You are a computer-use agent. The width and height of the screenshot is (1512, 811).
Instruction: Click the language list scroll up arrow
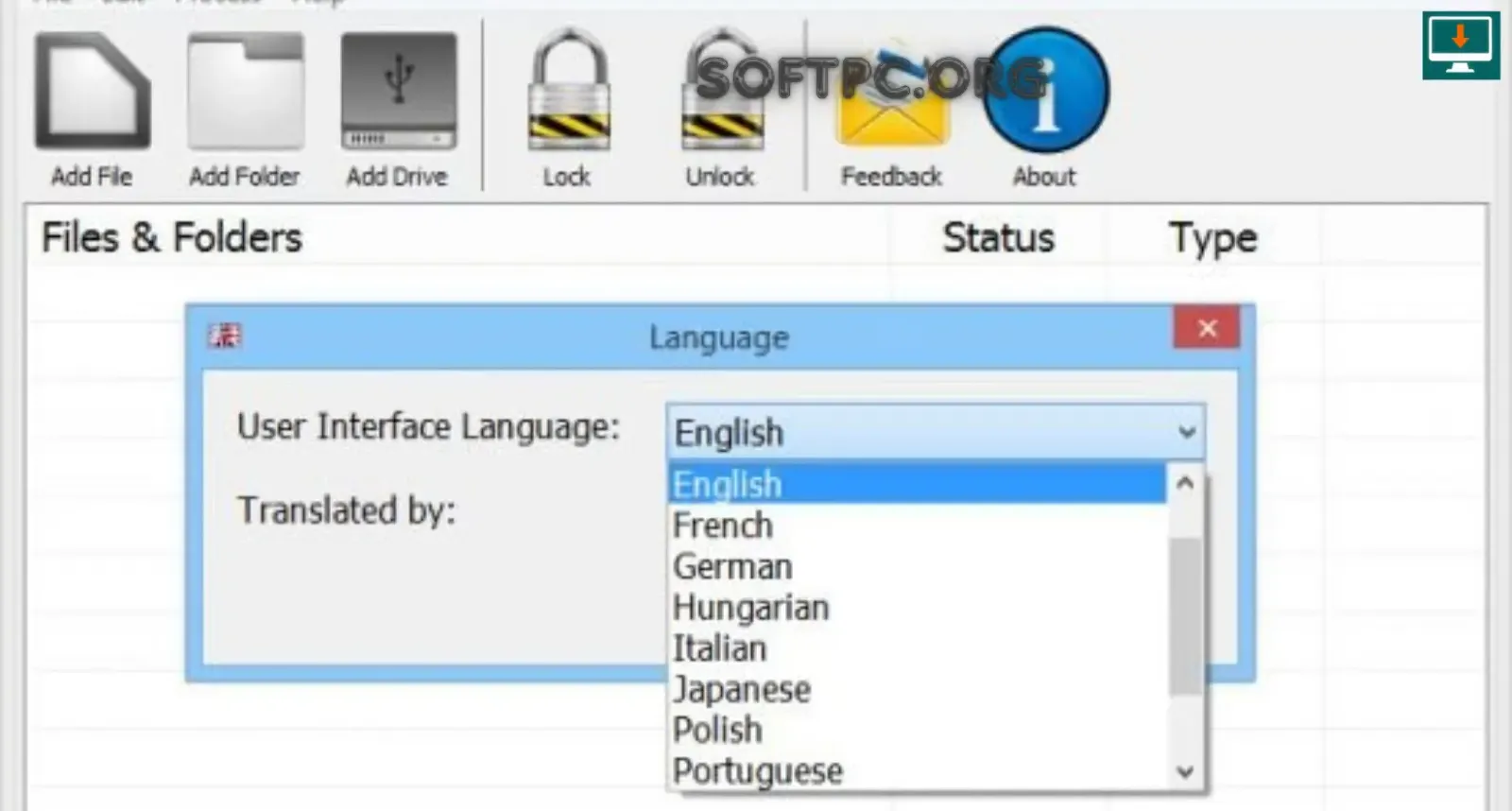(x=1185, y=483)
